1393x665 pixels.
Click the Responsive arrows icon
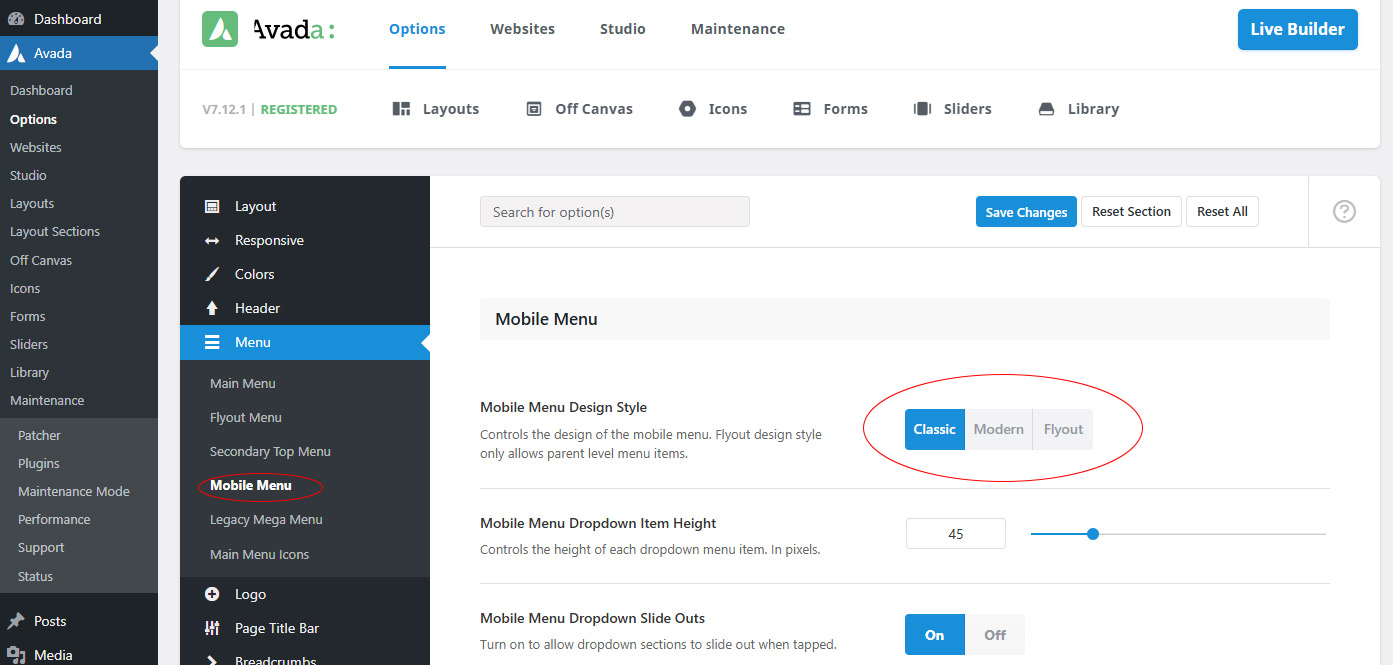(x=212, y=240)
